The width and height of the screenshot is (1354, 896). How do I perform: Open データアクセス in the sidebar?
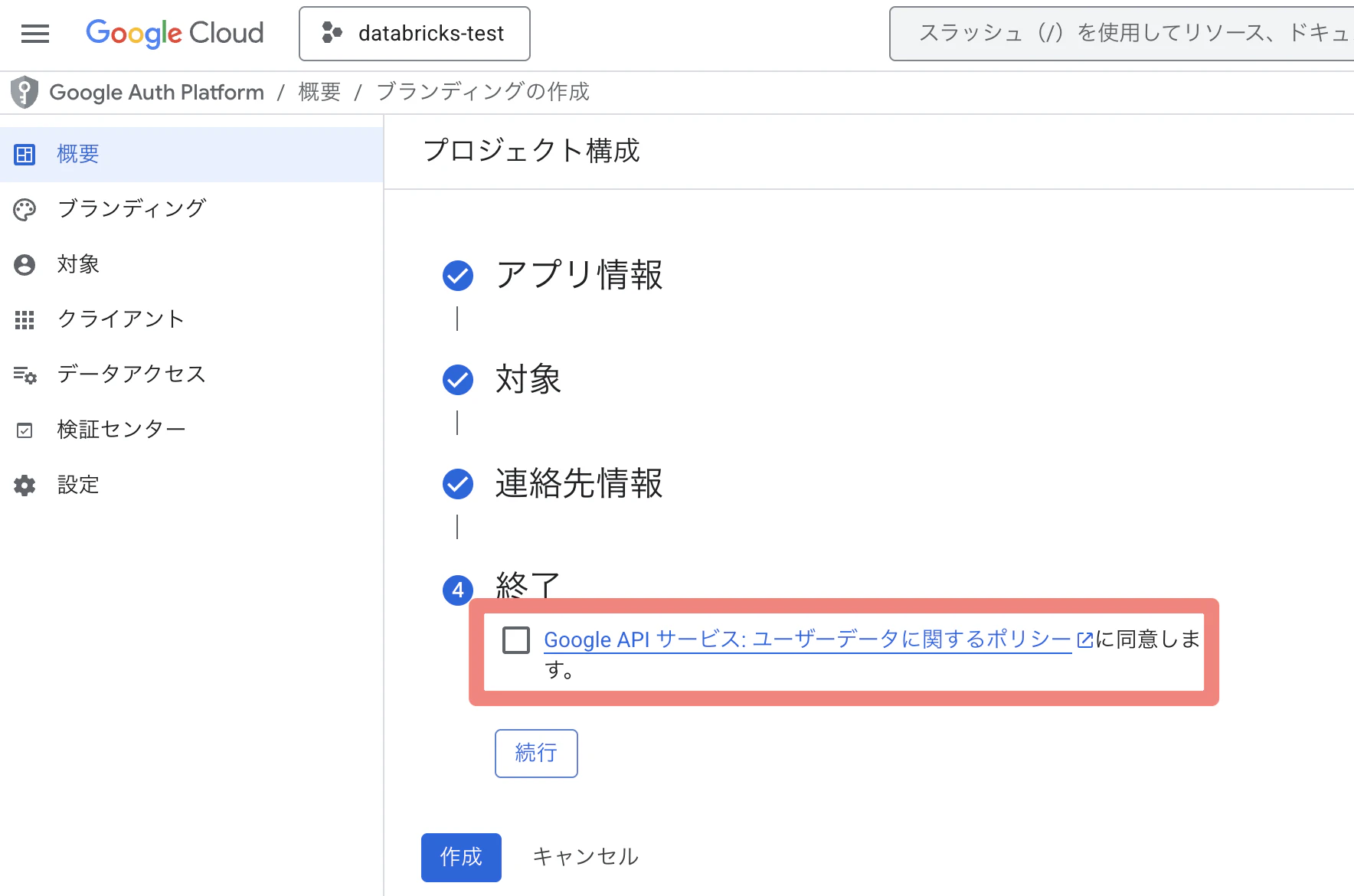point(191,374)
